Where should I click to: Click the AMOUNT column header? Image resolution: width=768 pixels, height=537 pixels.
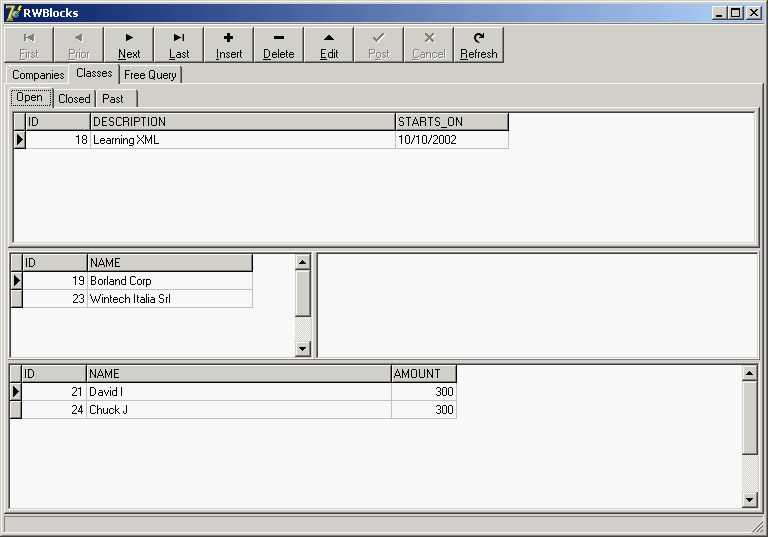(423, 373)
